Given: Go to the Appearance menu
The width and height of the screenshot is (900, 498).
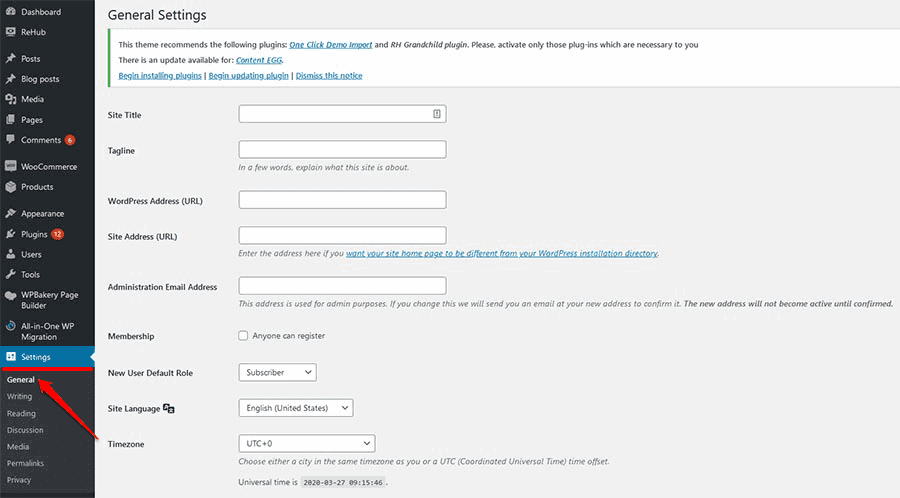Looking at the screenshot, I should click(42, 213).
